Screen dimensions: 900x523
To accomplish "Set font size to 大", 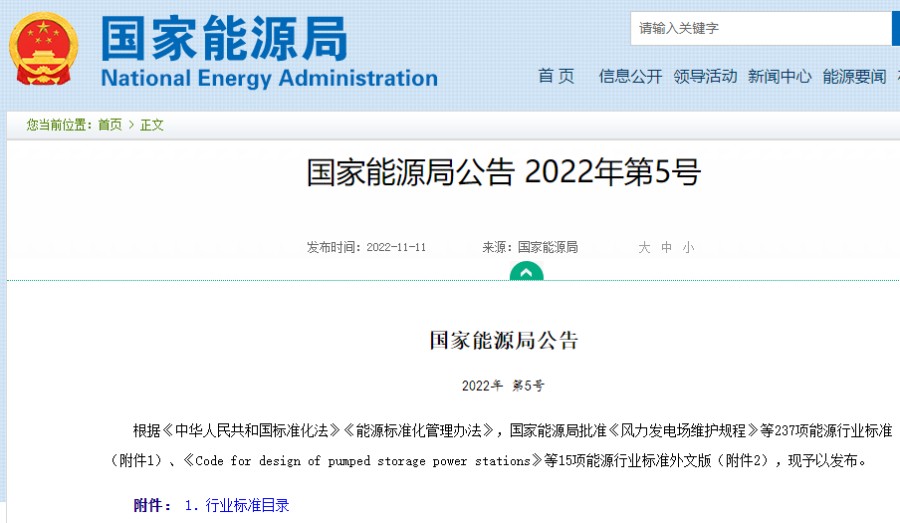I will (644, 247).
